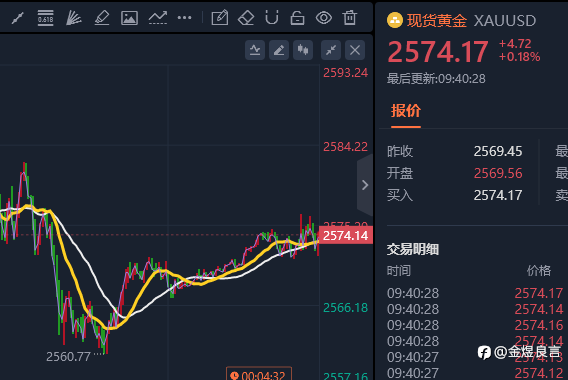Click the +4.72 change value
Image resolution: width=568 pixels, height=380 pixels.
pyautogui.click(x=515, y=44)
